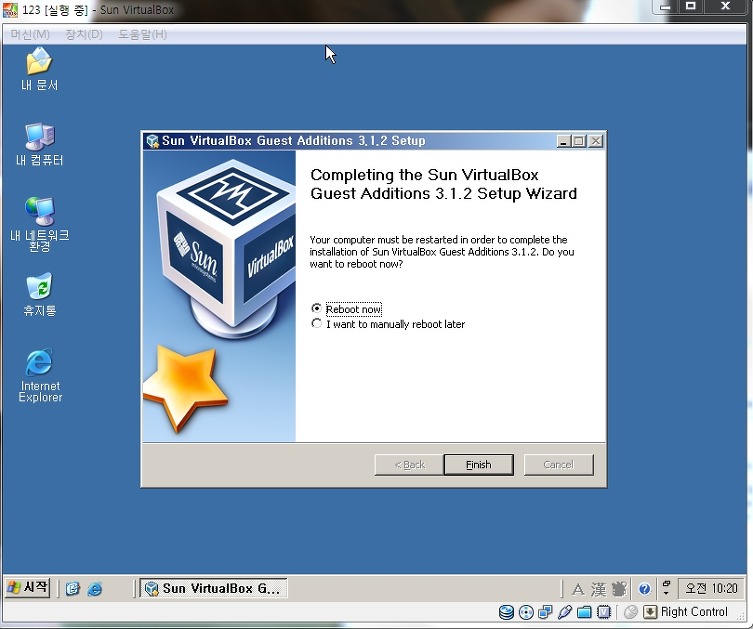Click the 漢 Hanja conversion icon
Image resolution: width=753 pixels, height=629 pixels.
pos(598,589)
